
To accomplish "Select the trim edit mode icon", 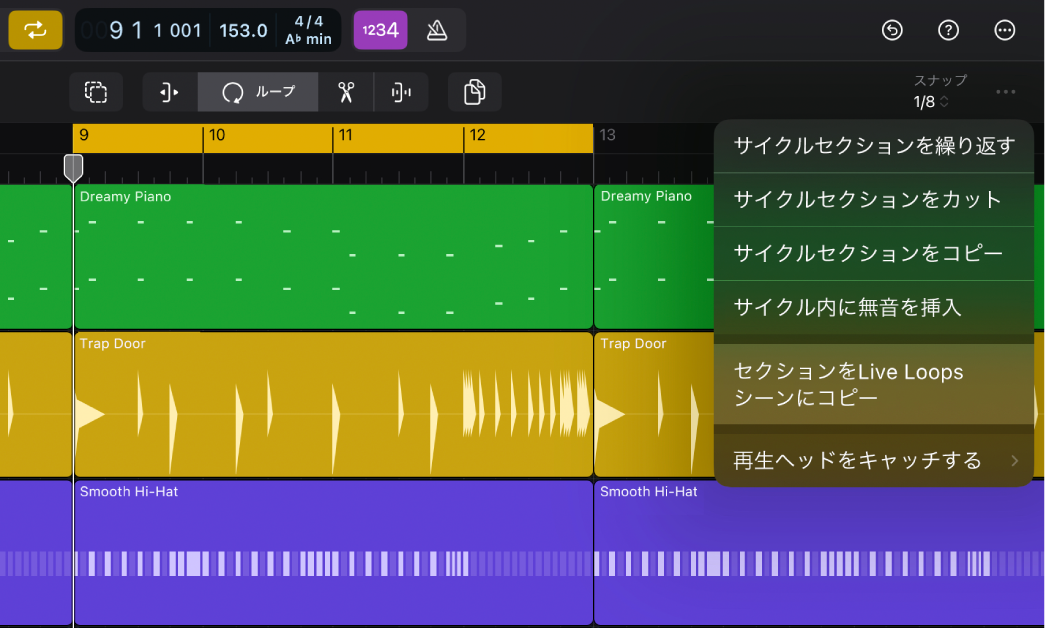I will 168,92.
